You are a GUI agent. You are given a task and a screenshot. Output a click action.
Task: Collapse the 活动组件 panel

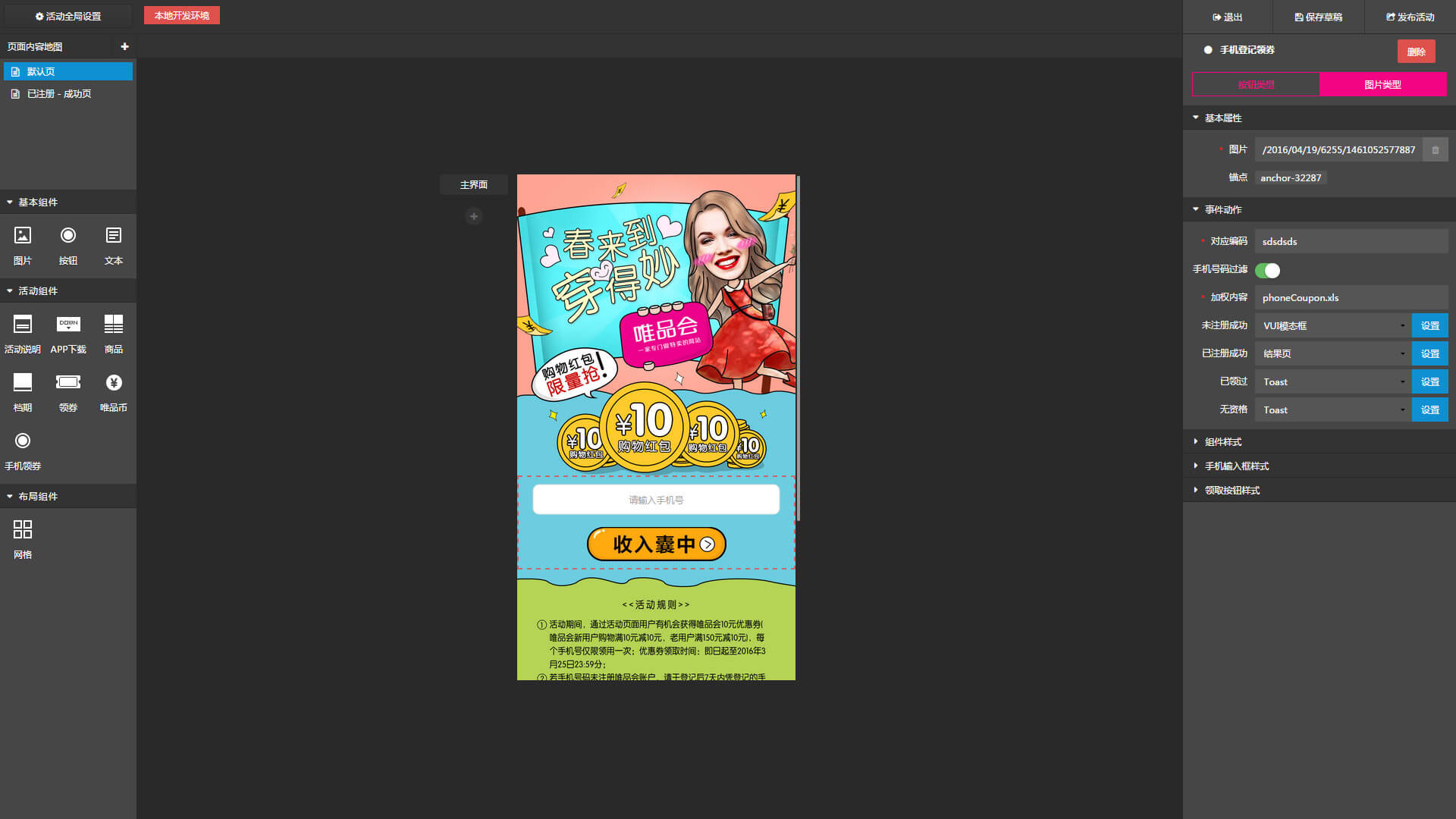pyautogui.click(x=68, y=290)
